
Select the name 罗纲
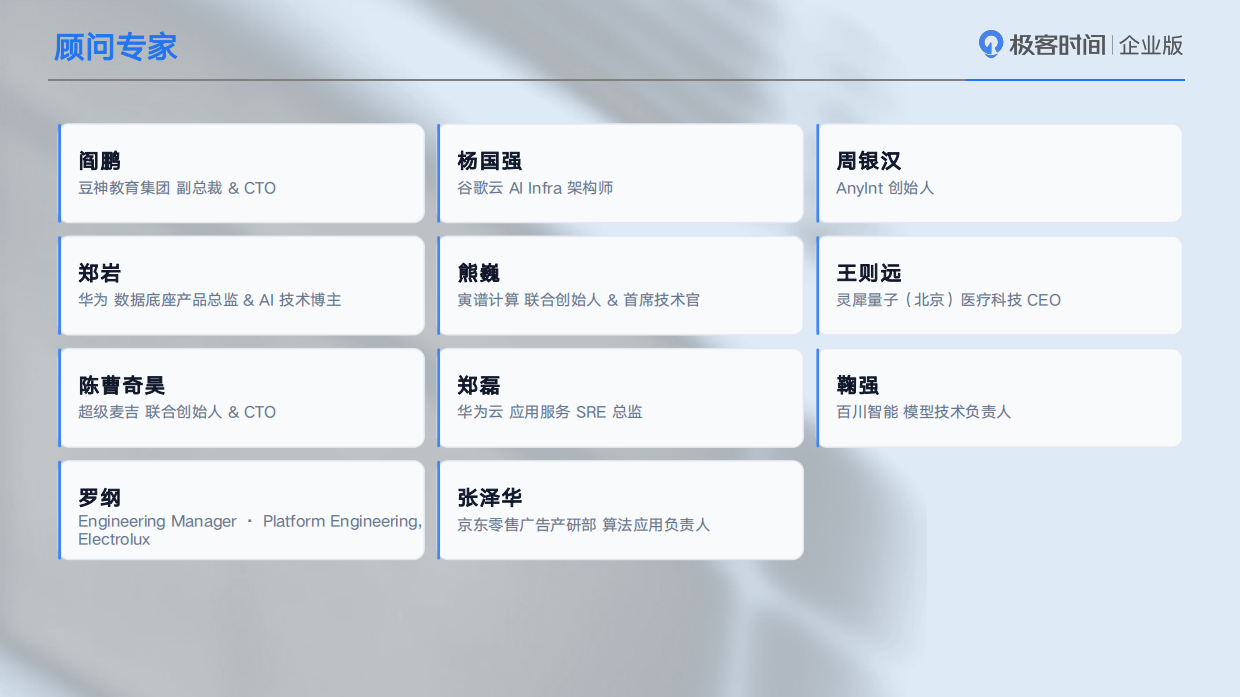point(100,497)
